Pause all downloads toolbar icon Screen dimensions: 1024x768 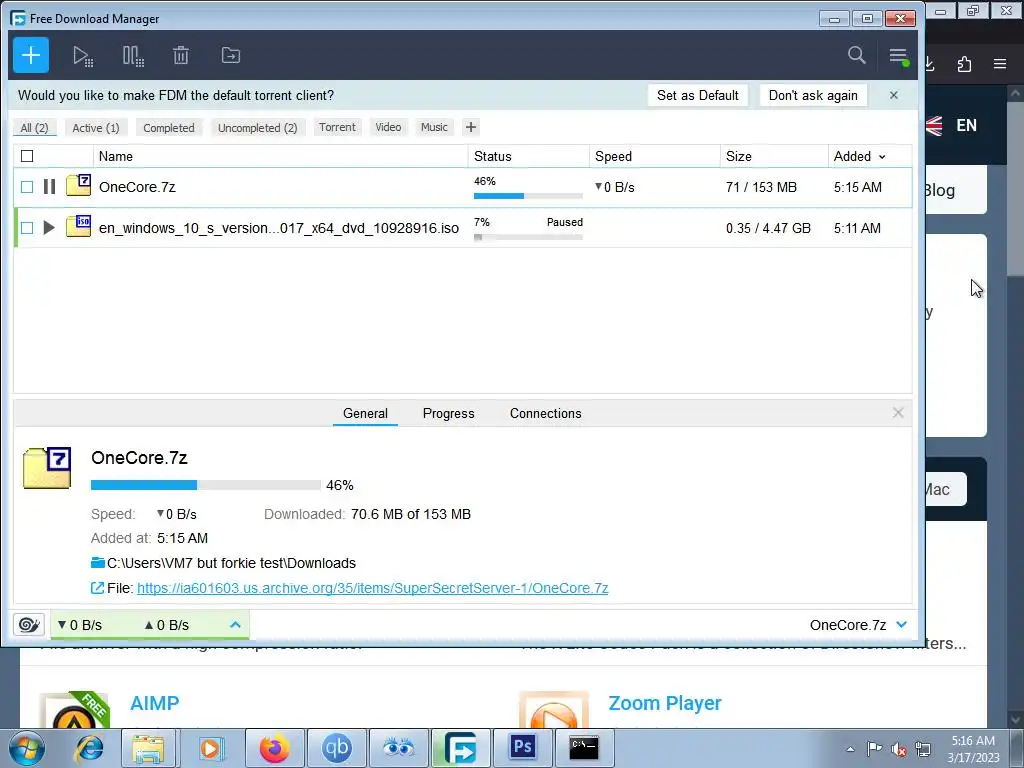[x=133, y=56]
